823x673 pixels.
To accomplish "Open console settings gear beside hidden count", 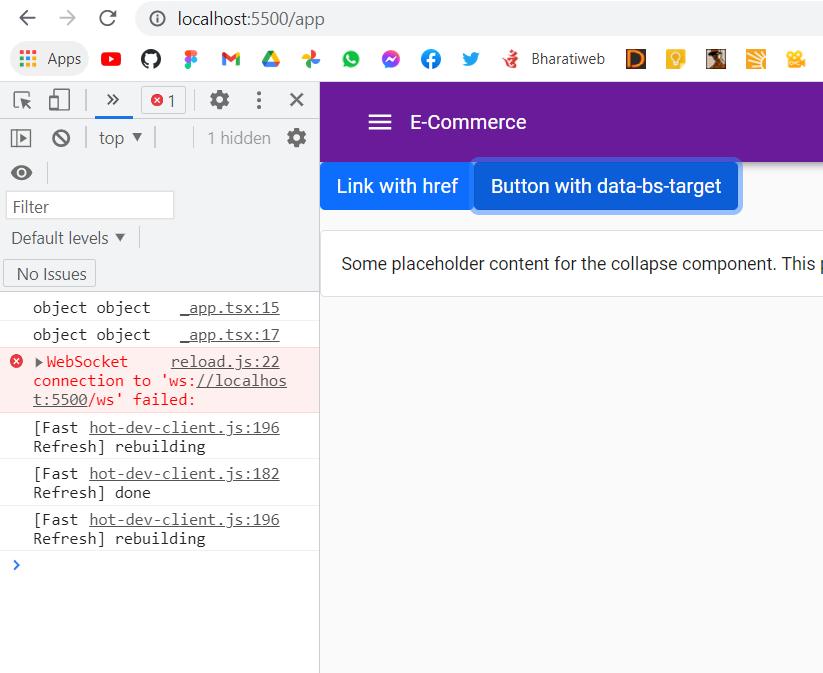I will 296,138.
